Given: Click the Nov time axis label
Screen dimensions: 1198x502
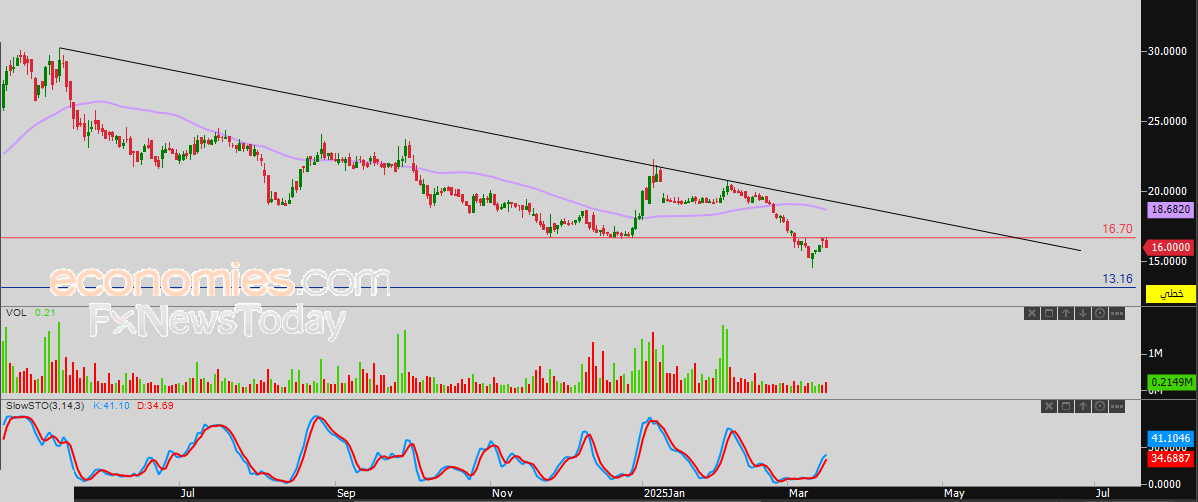Looking at the screenshot, I should click(x=501, y=494).
